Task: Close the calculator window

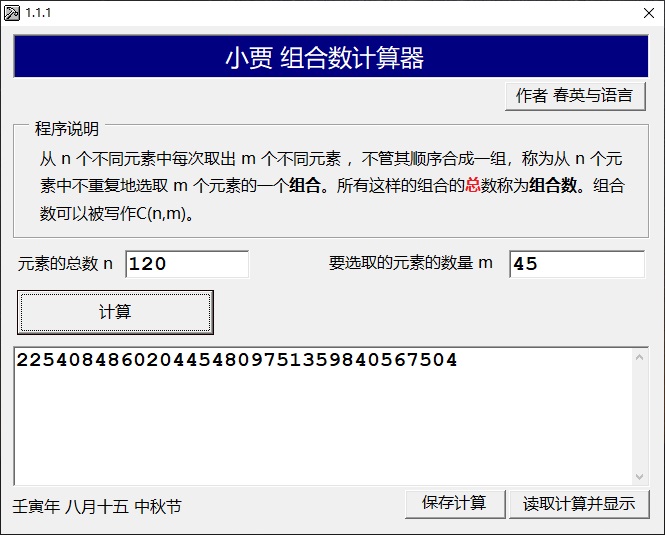Action: [647, 12]
